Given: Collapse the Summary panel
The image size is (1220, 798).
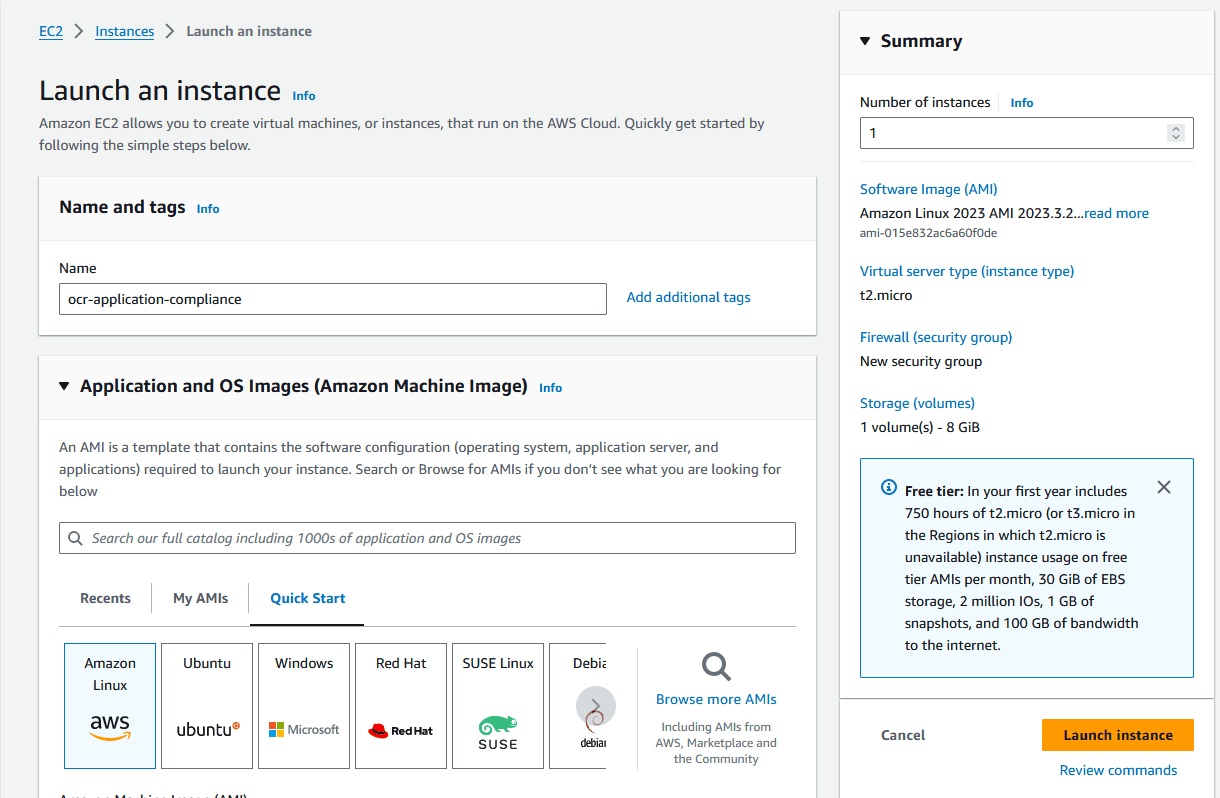Looking at the screenshot, I should tap(866, 41).
